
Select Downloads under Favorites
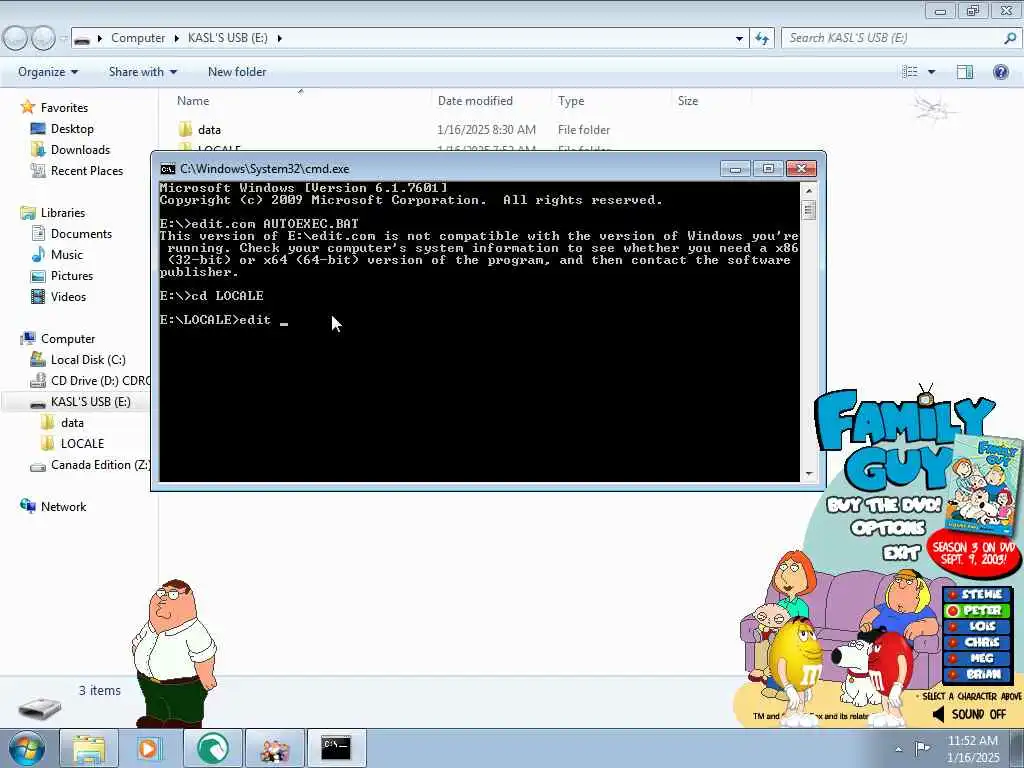click(x=80, y=150)
